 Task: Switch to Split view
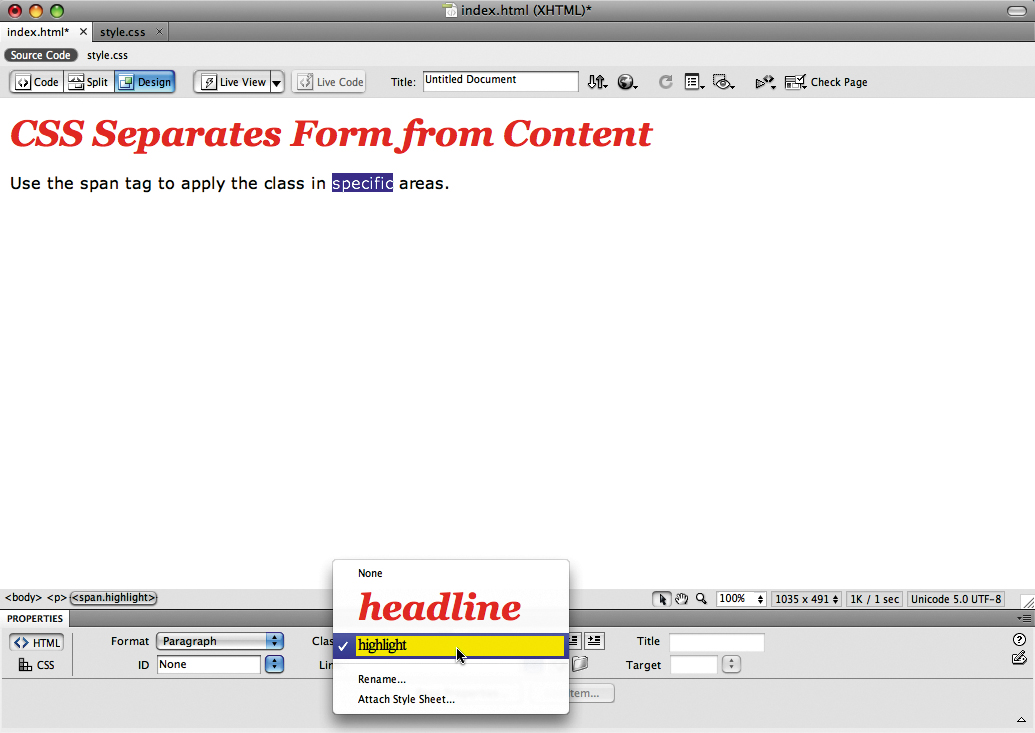(88, 81)
